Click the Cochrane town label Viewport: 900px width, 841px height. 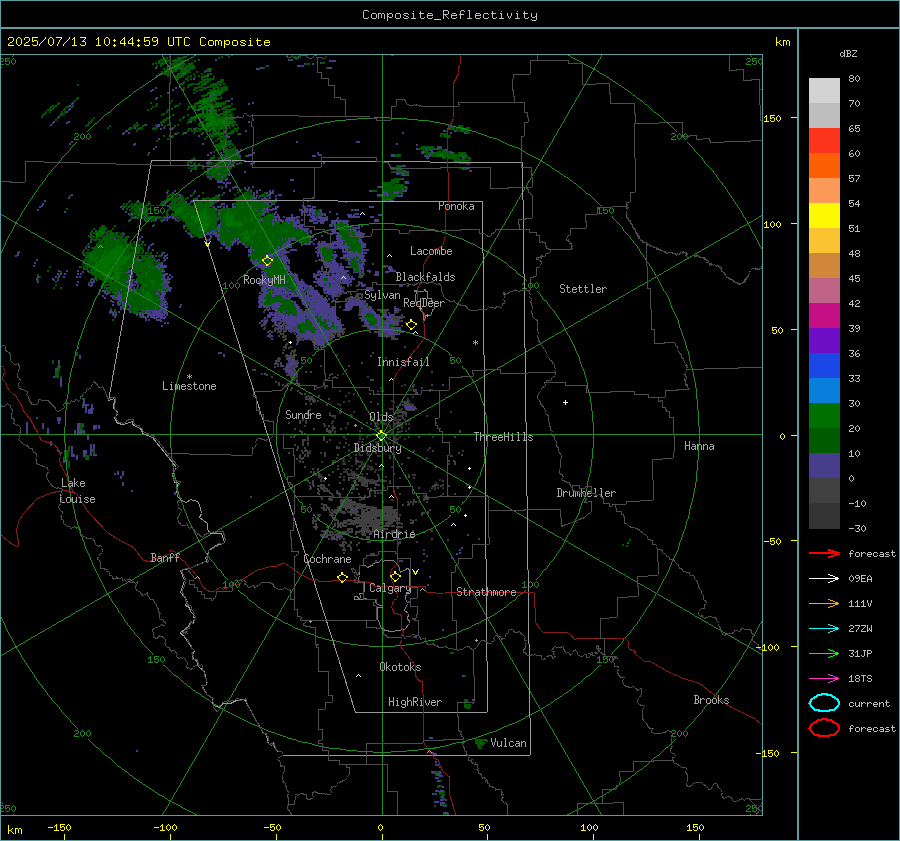[327, 559]
